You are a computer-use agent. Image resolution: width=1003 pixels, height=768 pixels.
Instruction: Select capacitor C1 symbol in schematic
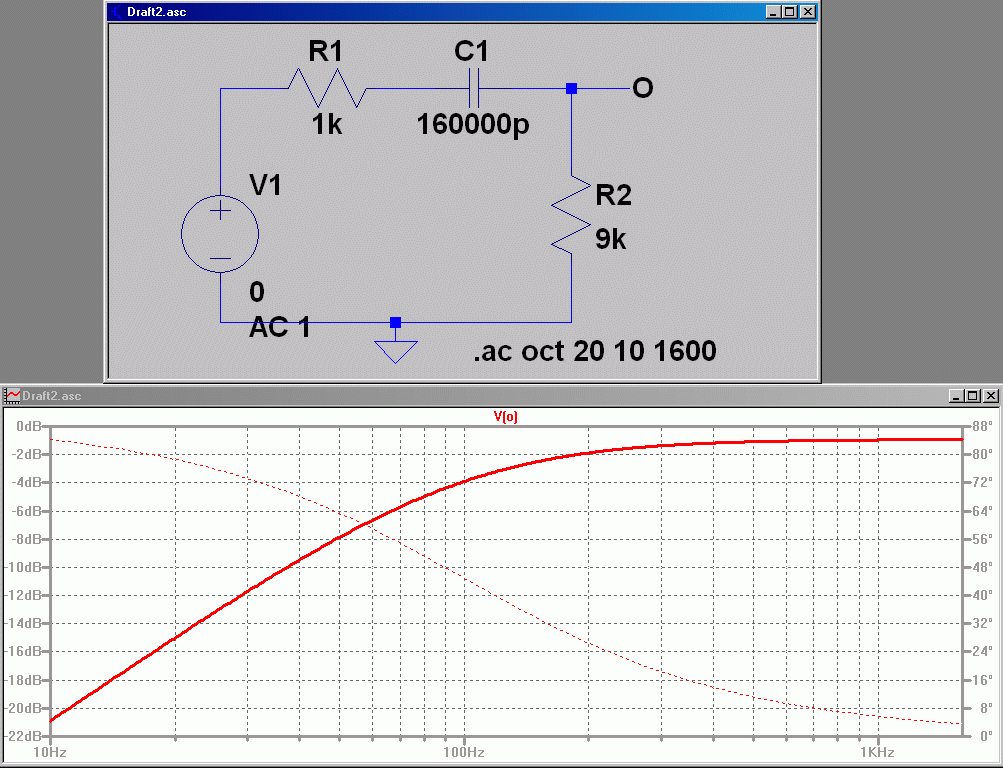point(473,88)
